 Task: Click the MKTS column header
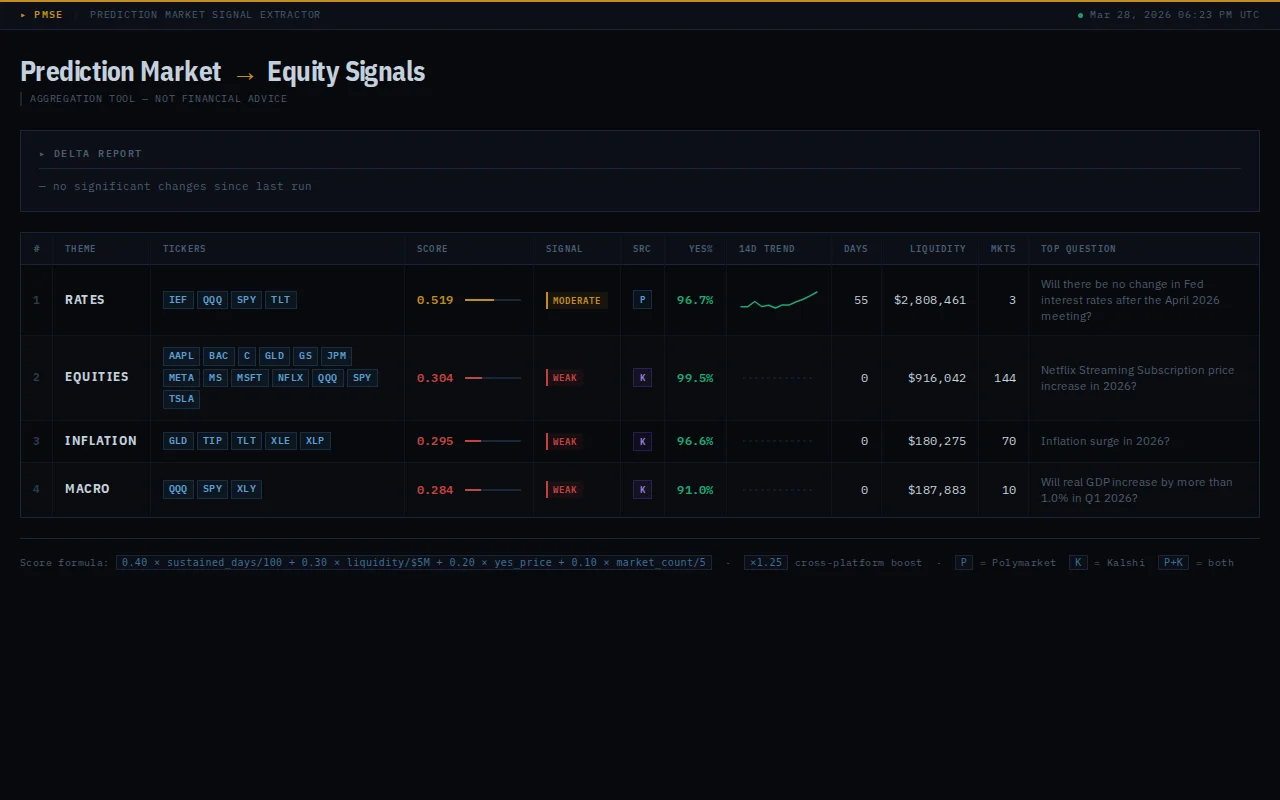coord(1003,249)
